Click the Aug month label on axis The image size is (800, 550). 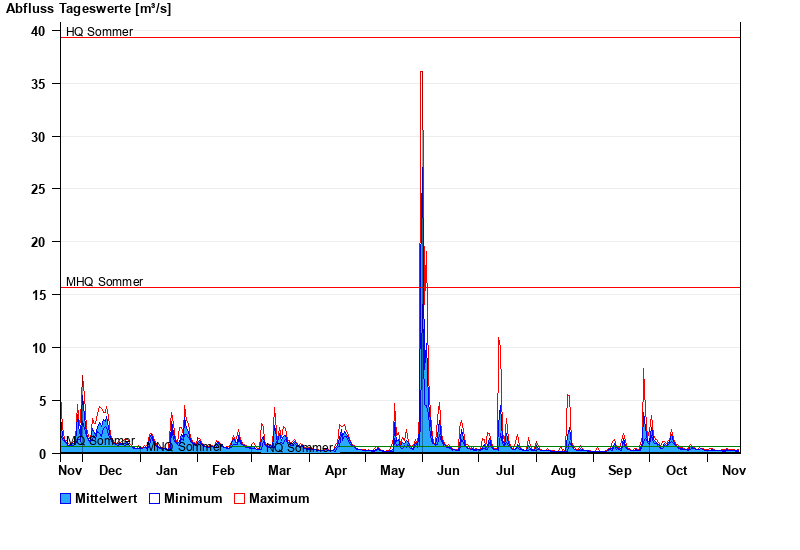tap(563, 470)
